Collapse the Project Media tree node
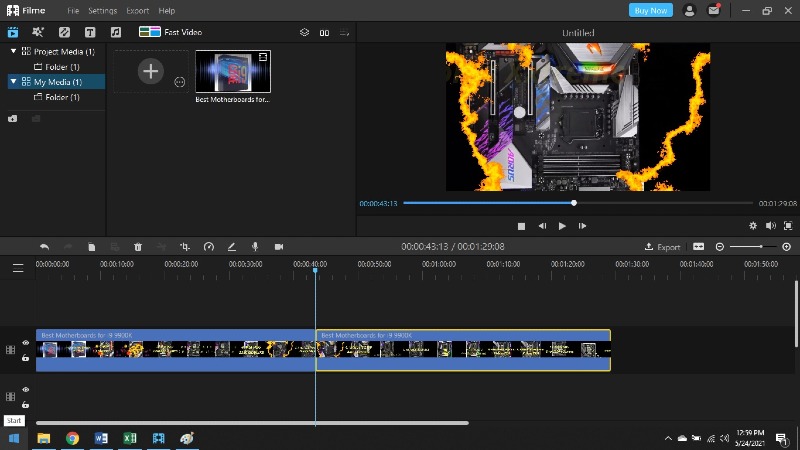Image resolution: width=800 pixels, height=450 pixels. click(x=13, y=52)
